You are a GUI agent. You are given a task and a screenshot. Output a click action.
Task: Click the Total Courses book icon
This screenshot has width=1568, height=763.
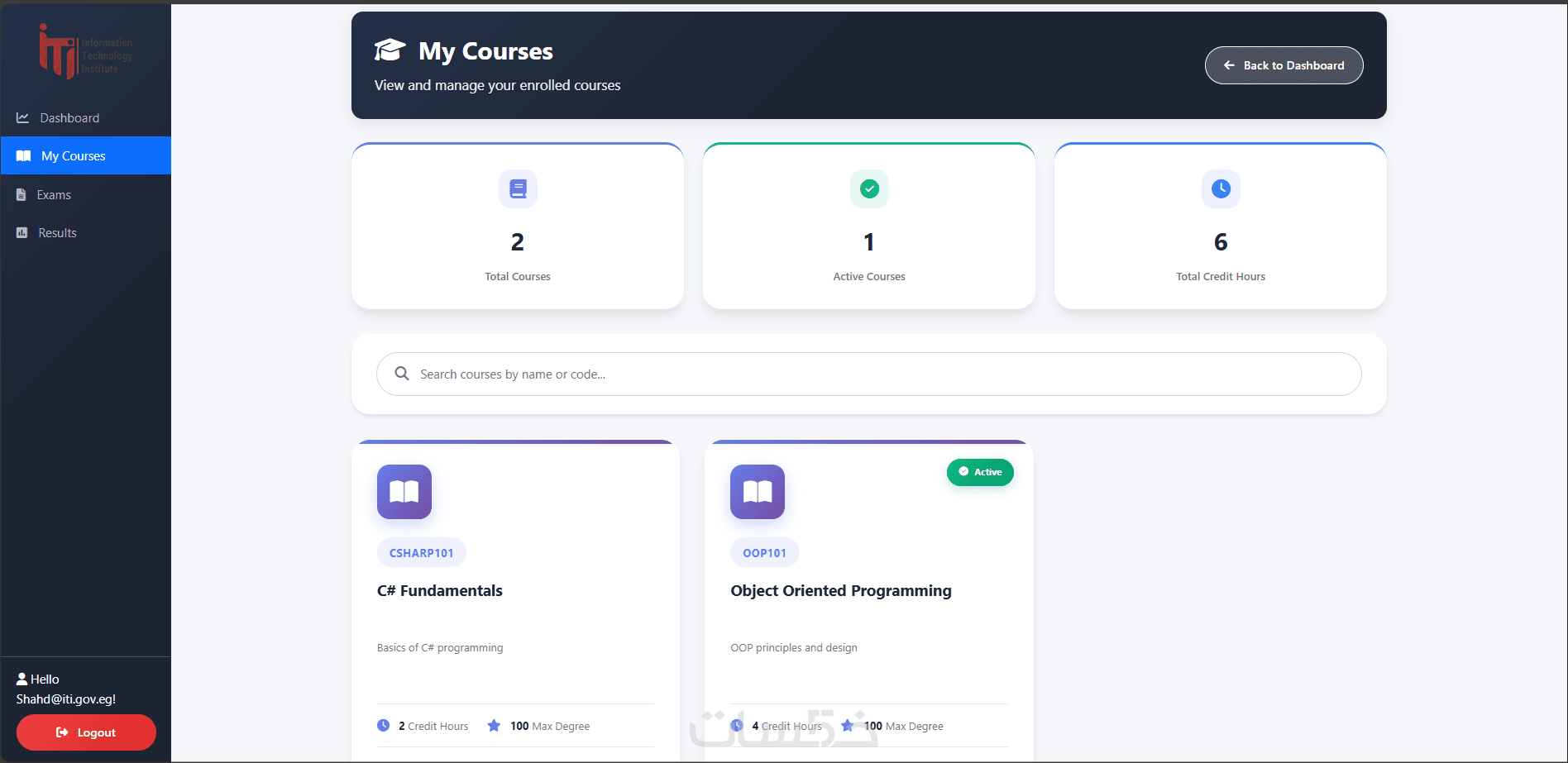(518, 189)
